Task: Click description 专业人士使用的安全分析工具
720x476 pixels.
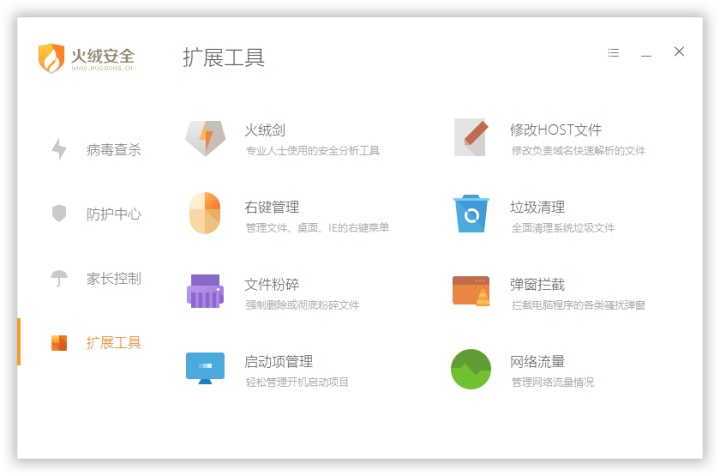Action: tap(313, 151)
